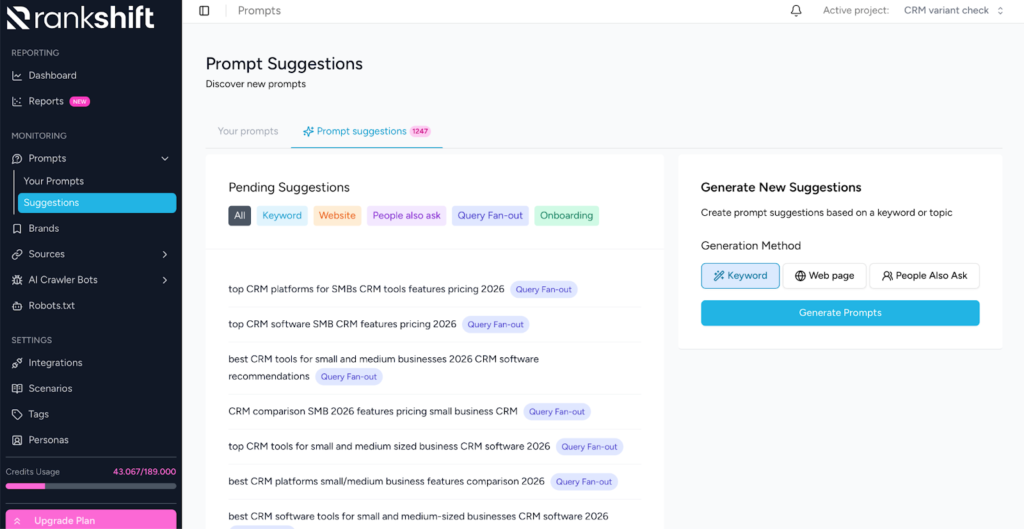Filter suggestions by Query Fan-out
The image size is (1024, 529).
coord(489,215)
